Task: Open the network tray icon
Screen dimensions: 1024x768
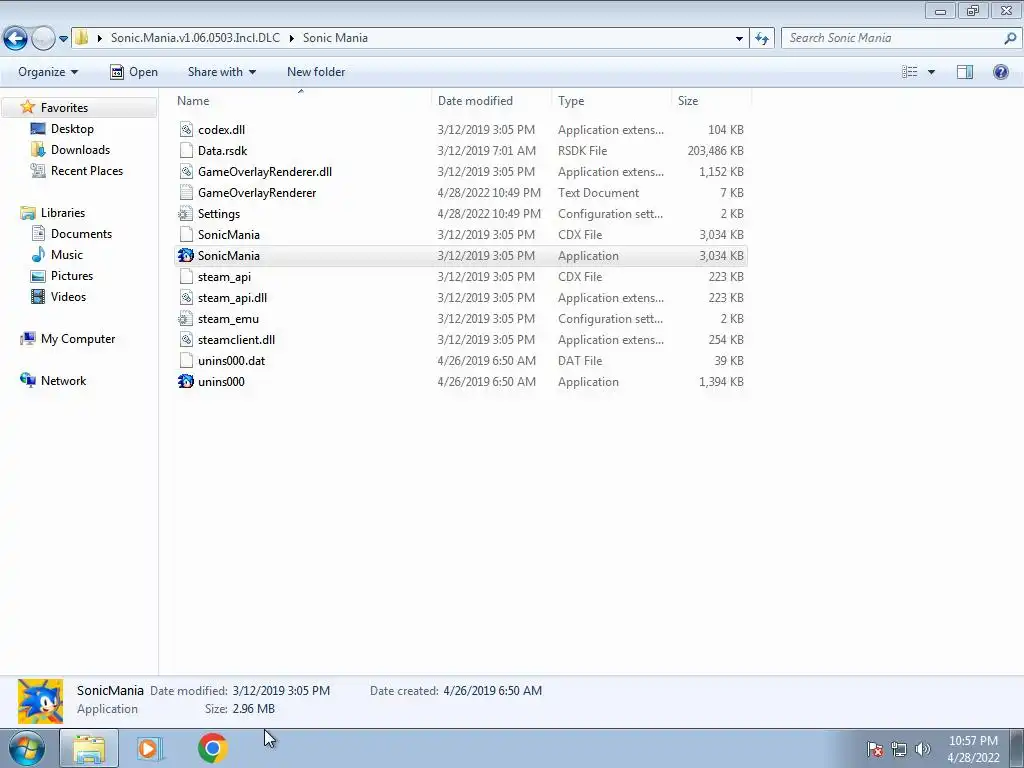Action: (x=899, y=749)
